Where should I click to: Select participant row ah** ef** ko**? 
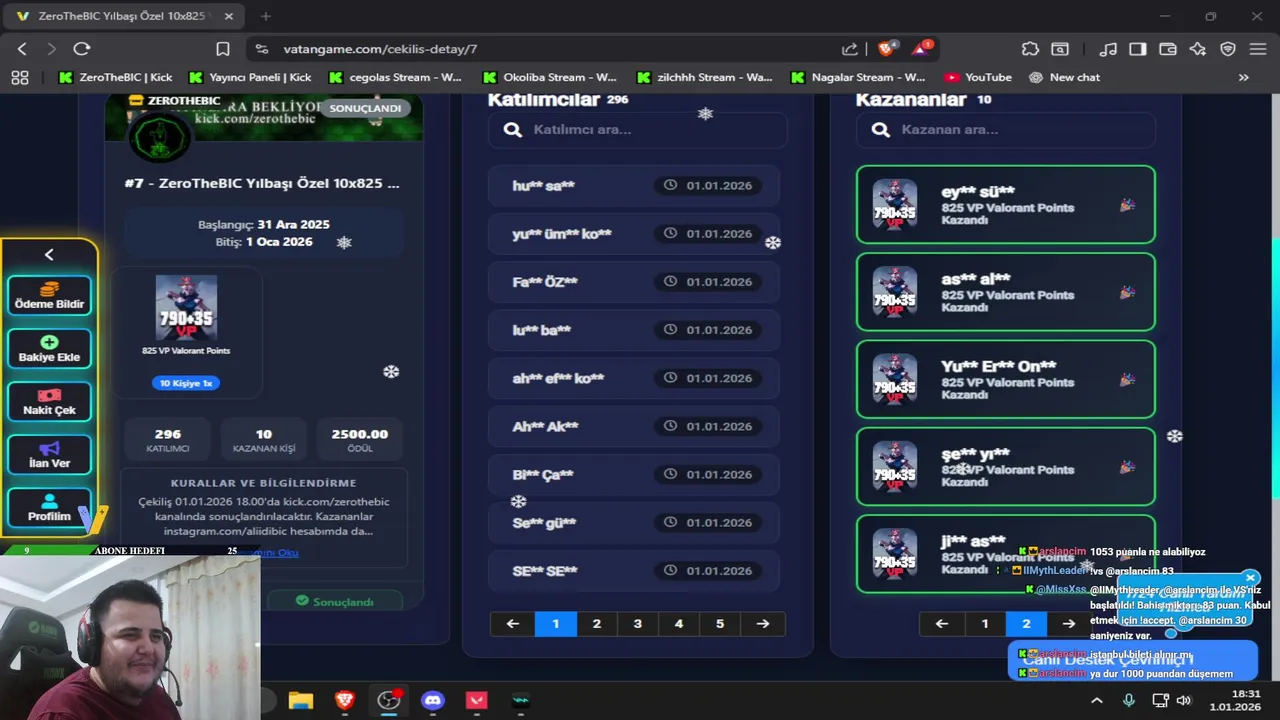tap(634, 378)
